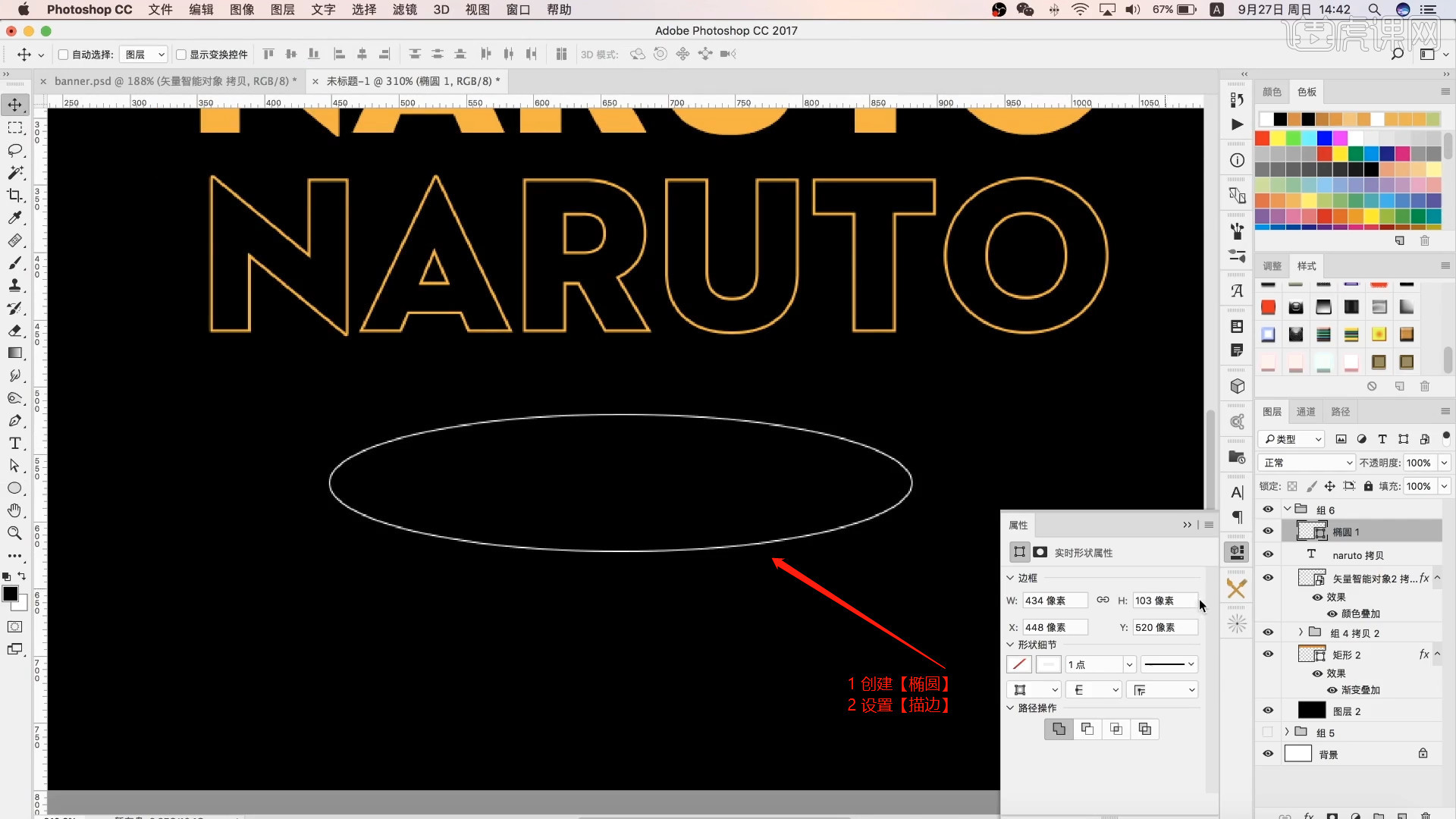Click the Y position field 520 像素
Viewport: 1456px width, 819px height.
coord(1165,628)
